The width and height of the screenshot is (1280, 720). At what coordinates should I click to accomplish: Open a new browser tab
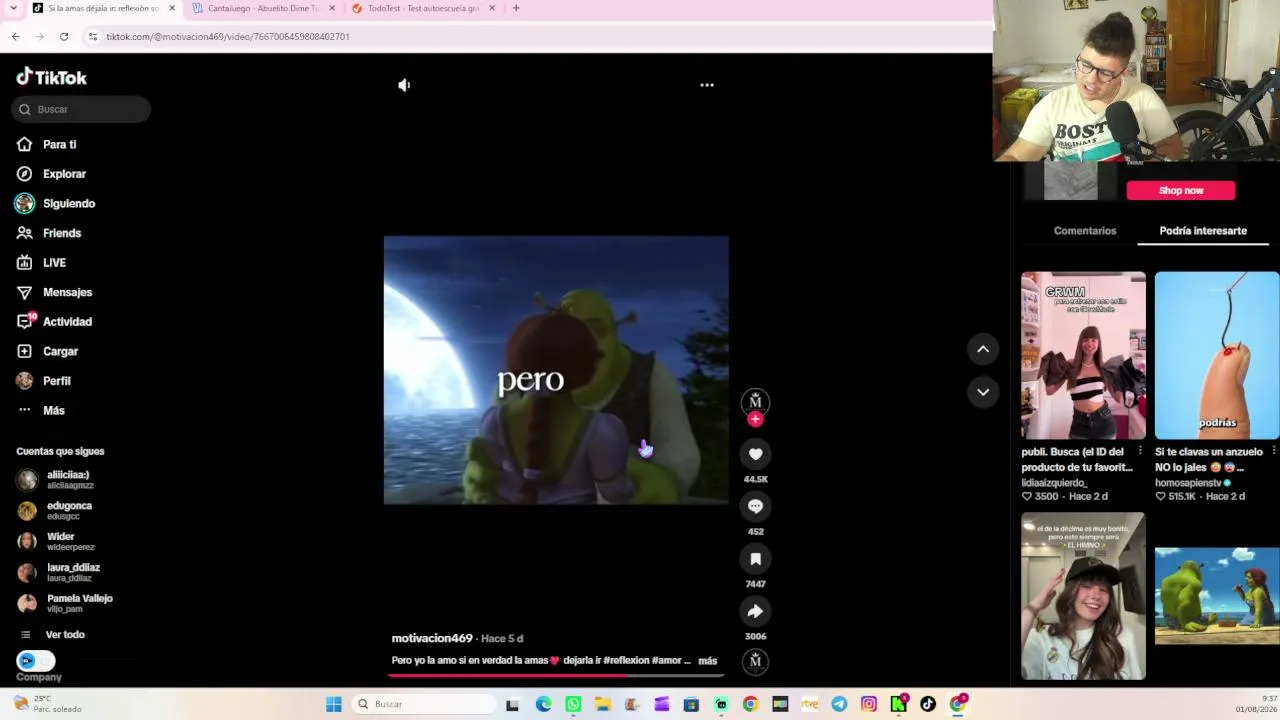pos(516,8)
